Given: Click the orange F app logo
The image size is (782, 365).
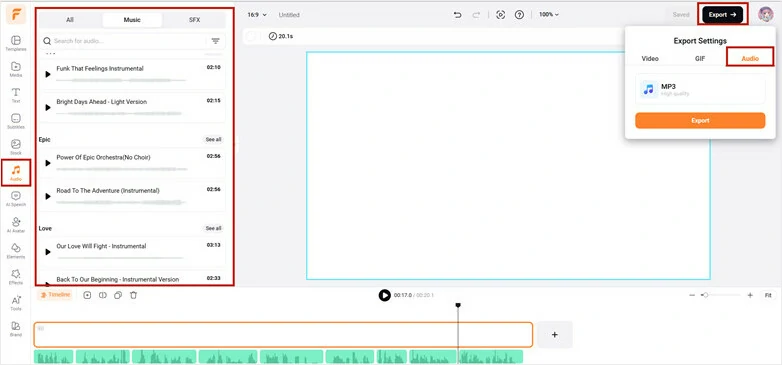Looking at the screenshot, I should tap(16, 15).
